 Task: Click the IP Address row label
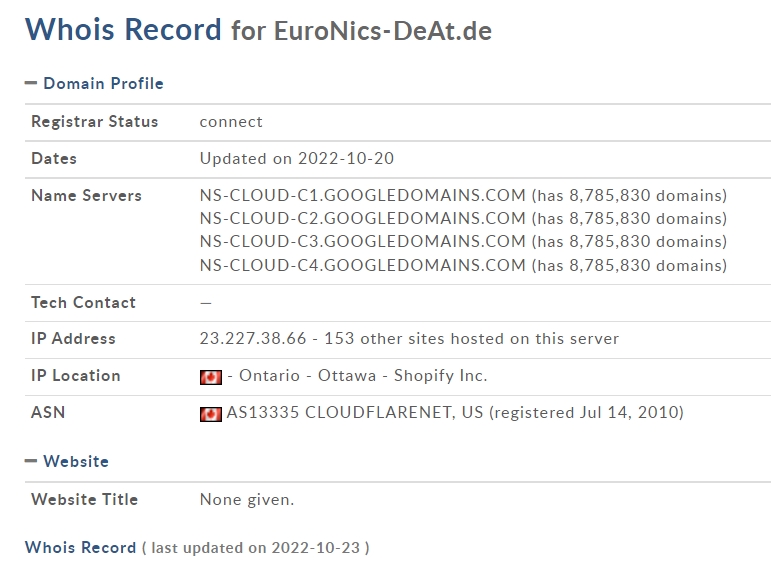click(x=73, y=338)
